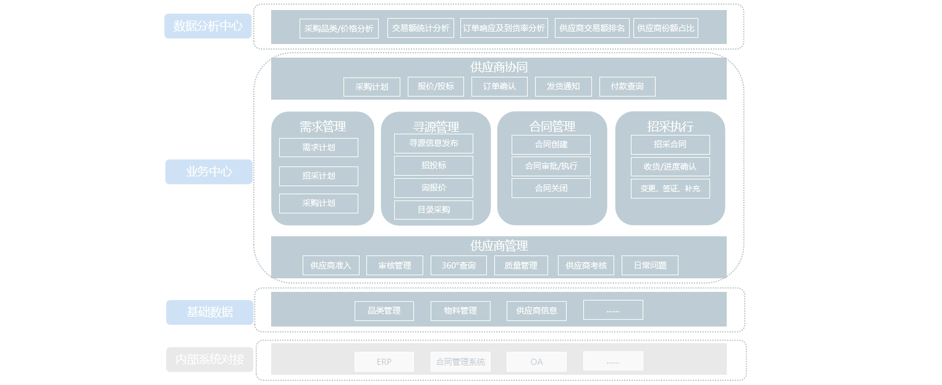Open 付款查询 box
Viewport: 942px width, 385px height.
tap(627, 86)
